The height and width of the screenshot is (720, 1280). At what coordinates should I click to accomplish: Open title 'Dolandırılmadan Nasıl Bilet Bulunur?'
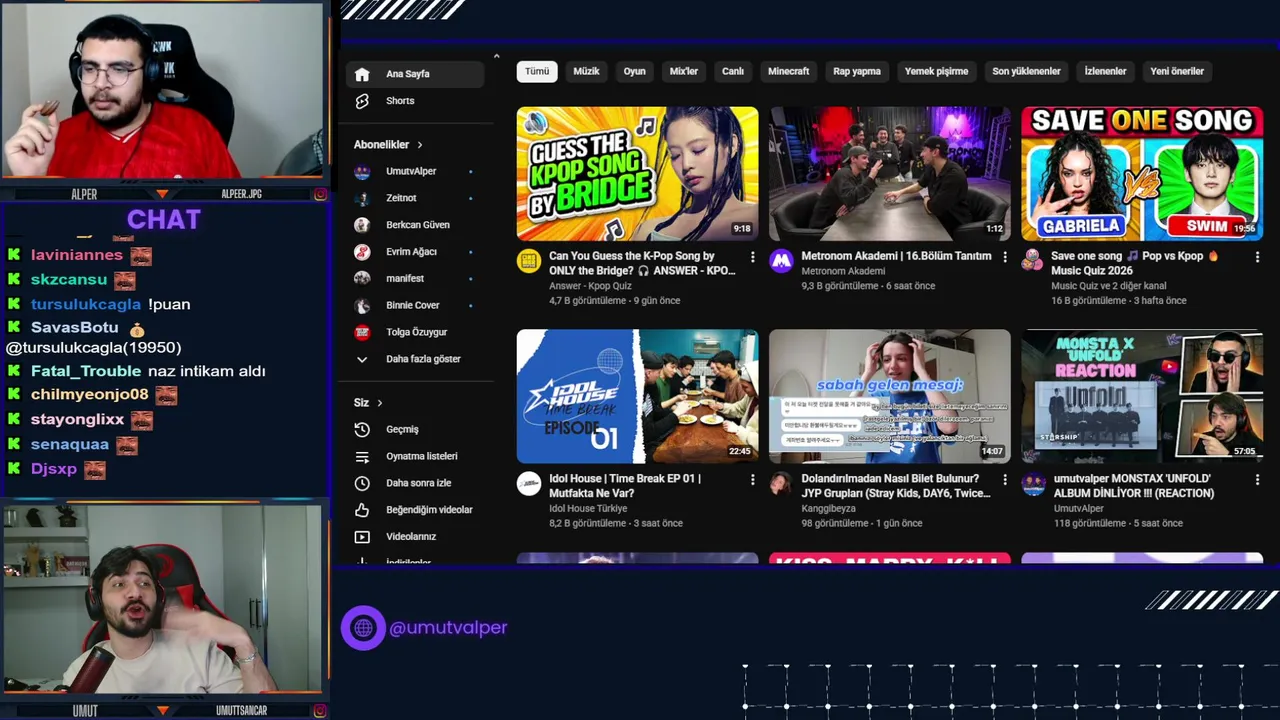894,486
